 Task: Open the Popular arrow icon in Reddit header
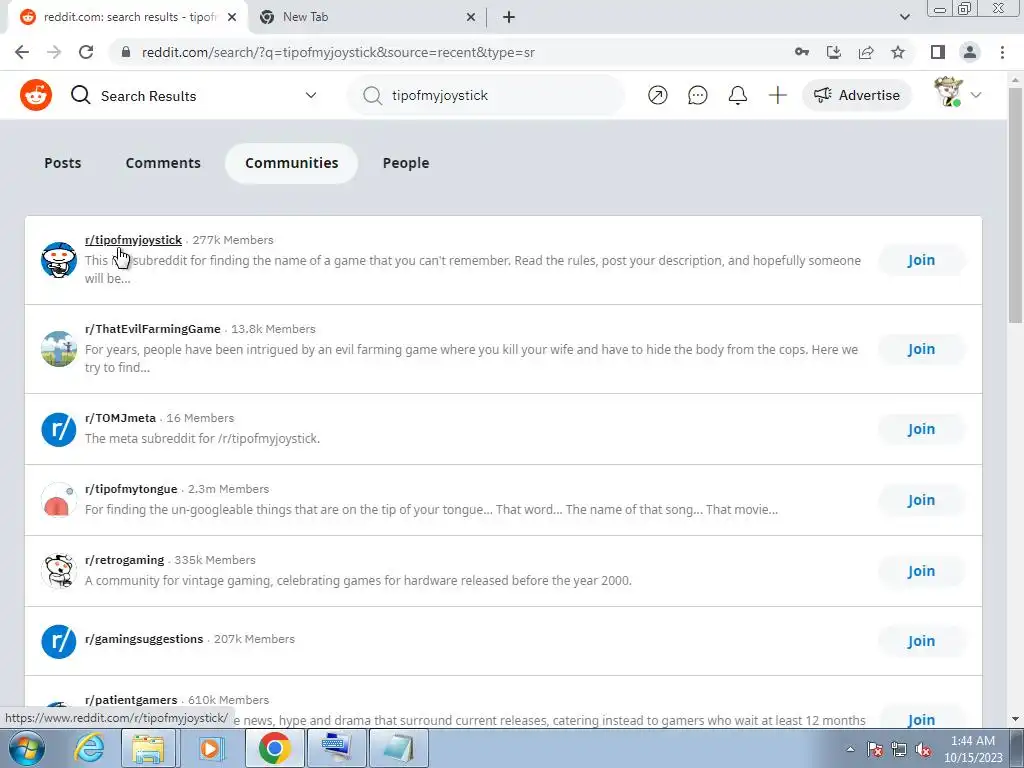pos(658,95)
